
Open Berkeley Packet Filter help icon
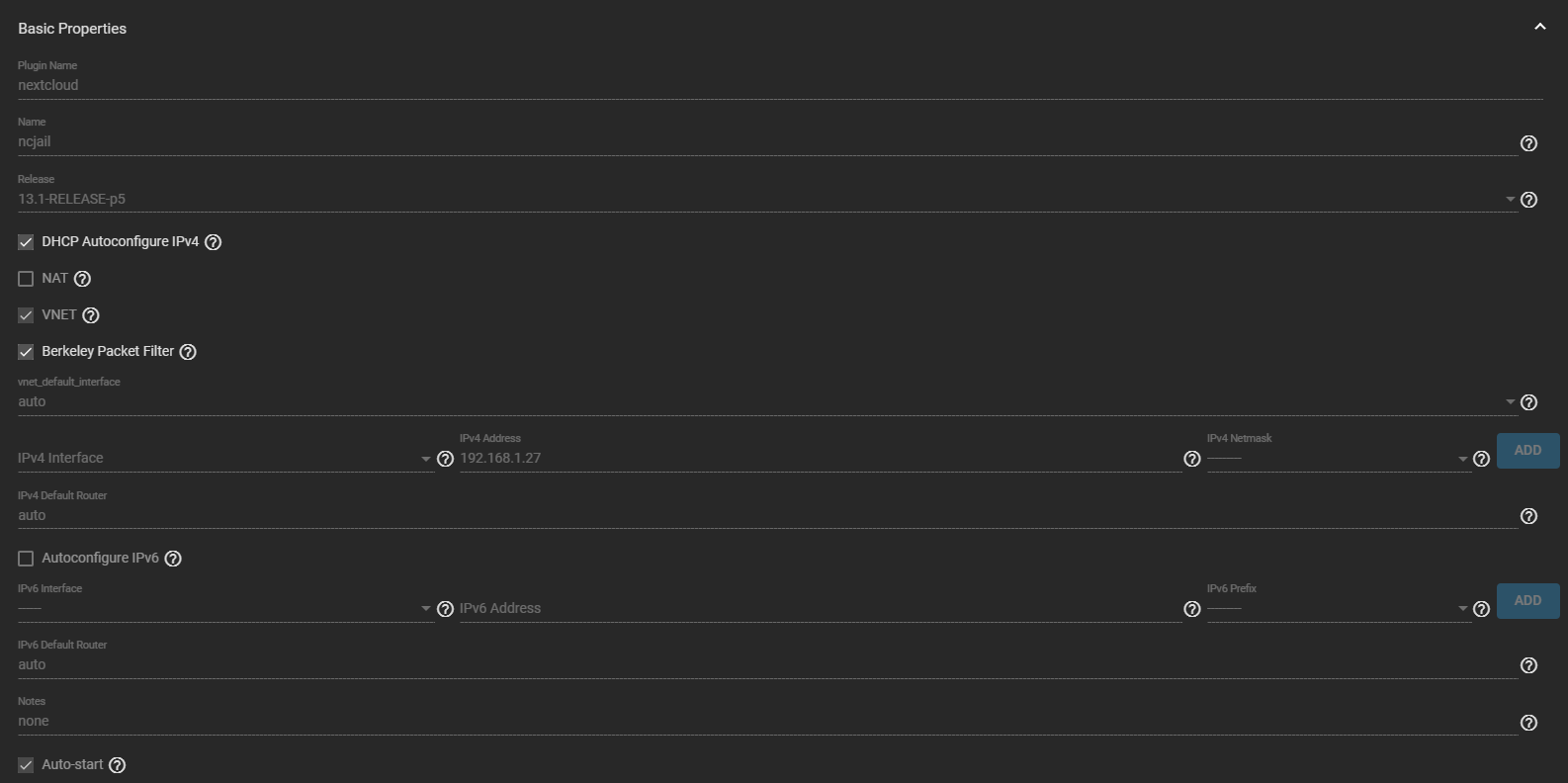point(188,352)
